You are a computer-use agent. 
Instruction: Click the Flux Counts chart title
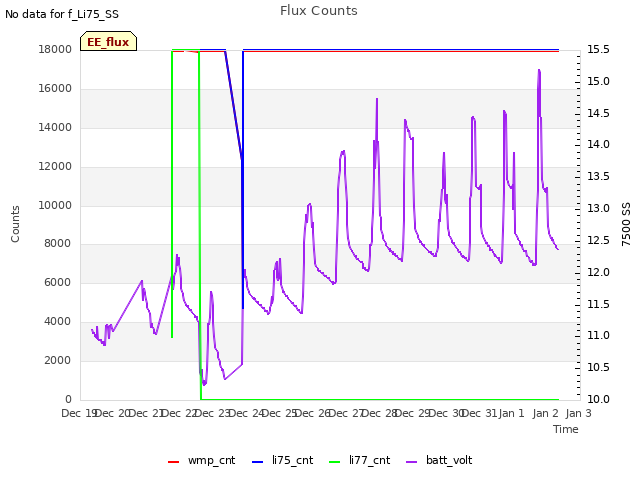(319, 11)
